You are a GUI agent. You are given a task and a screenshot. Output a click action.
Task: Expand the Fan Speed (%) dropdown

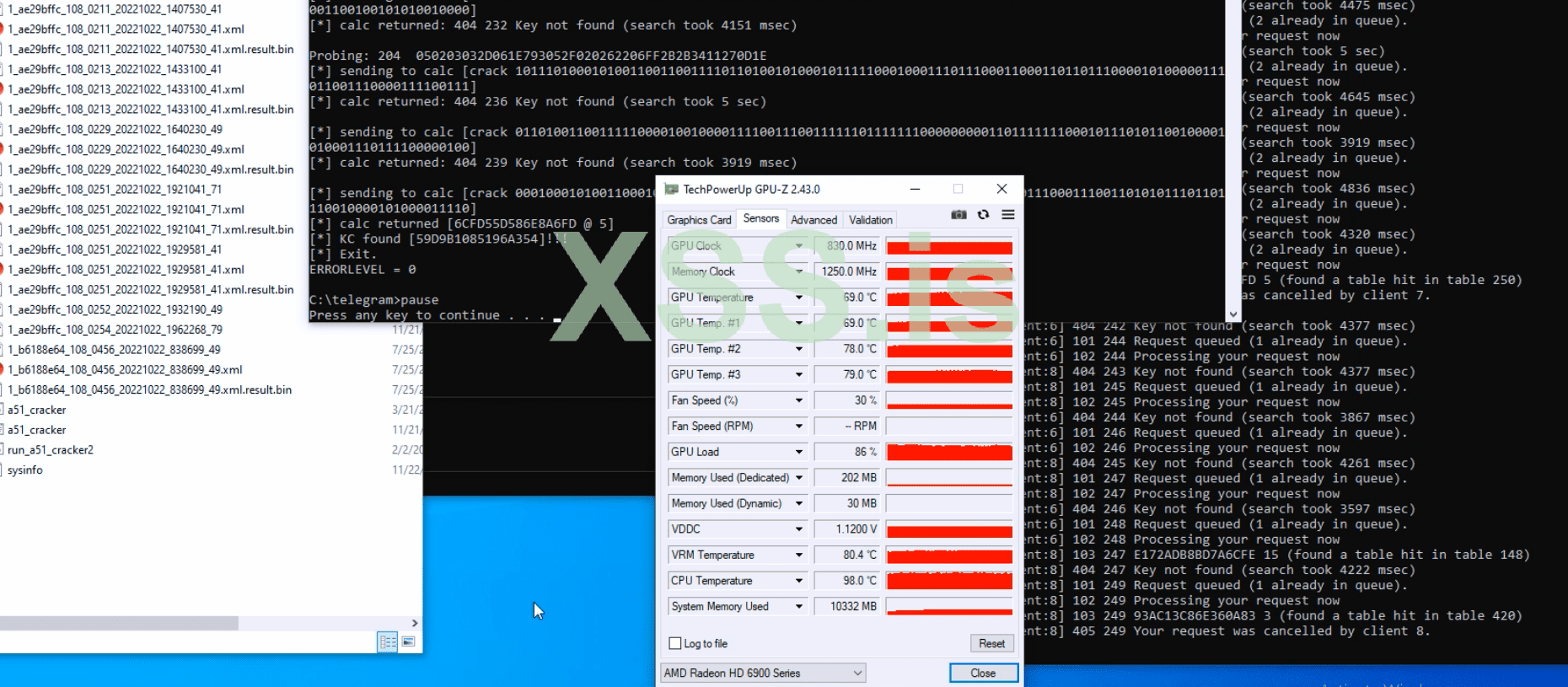799,400
